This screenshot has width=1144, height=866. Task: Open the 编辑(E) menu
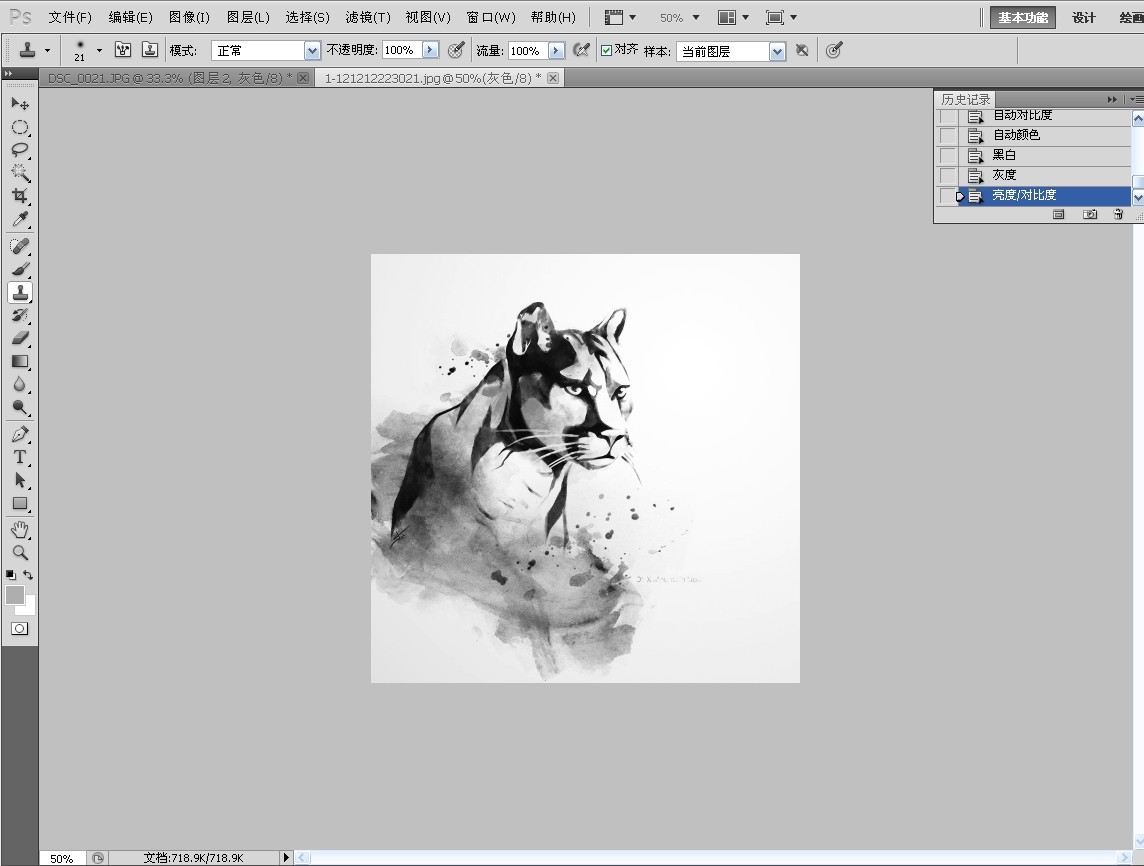coord(131,18)
